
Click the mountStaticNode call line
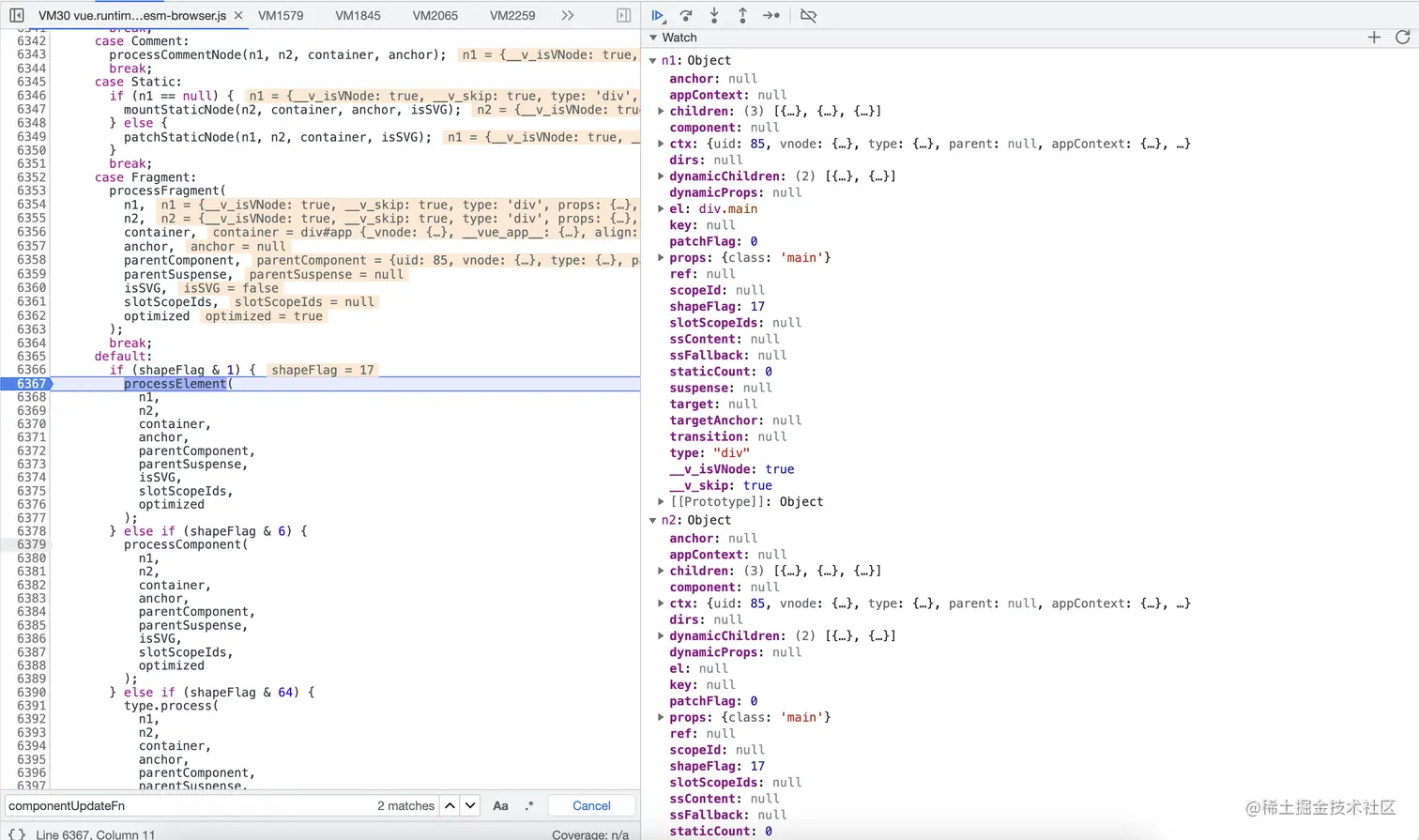click(x=292, y=110)
